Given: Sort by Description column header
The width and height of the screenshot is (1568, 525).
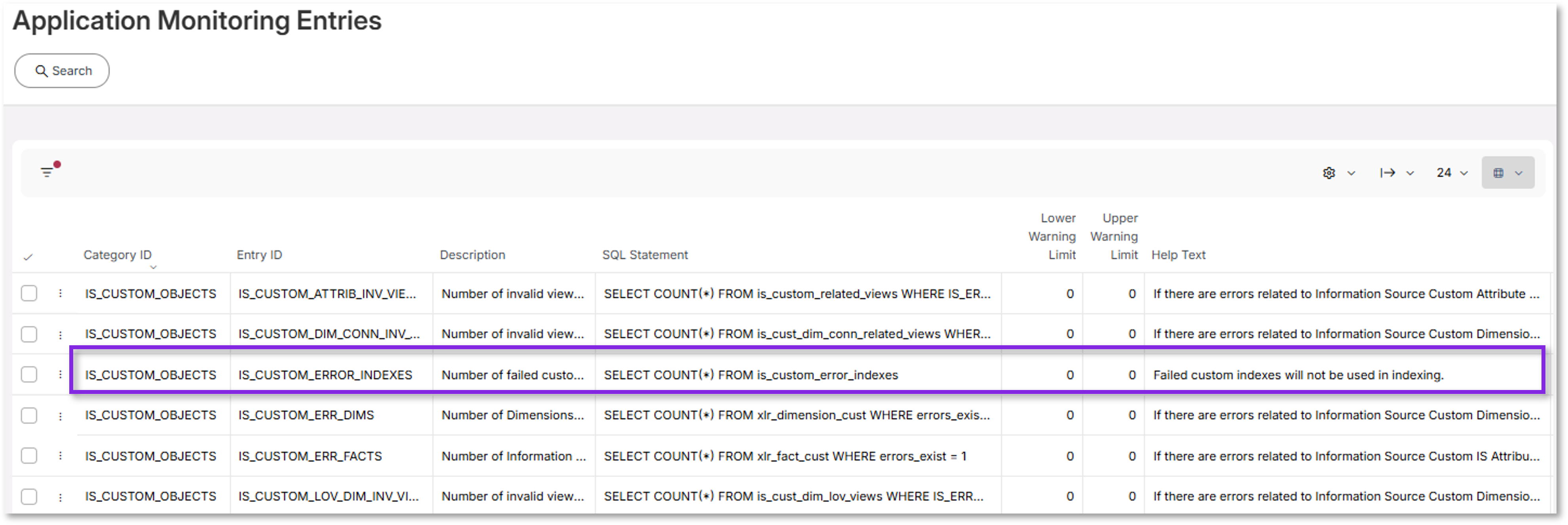Looking at the screenshot, I should [473, 255].
